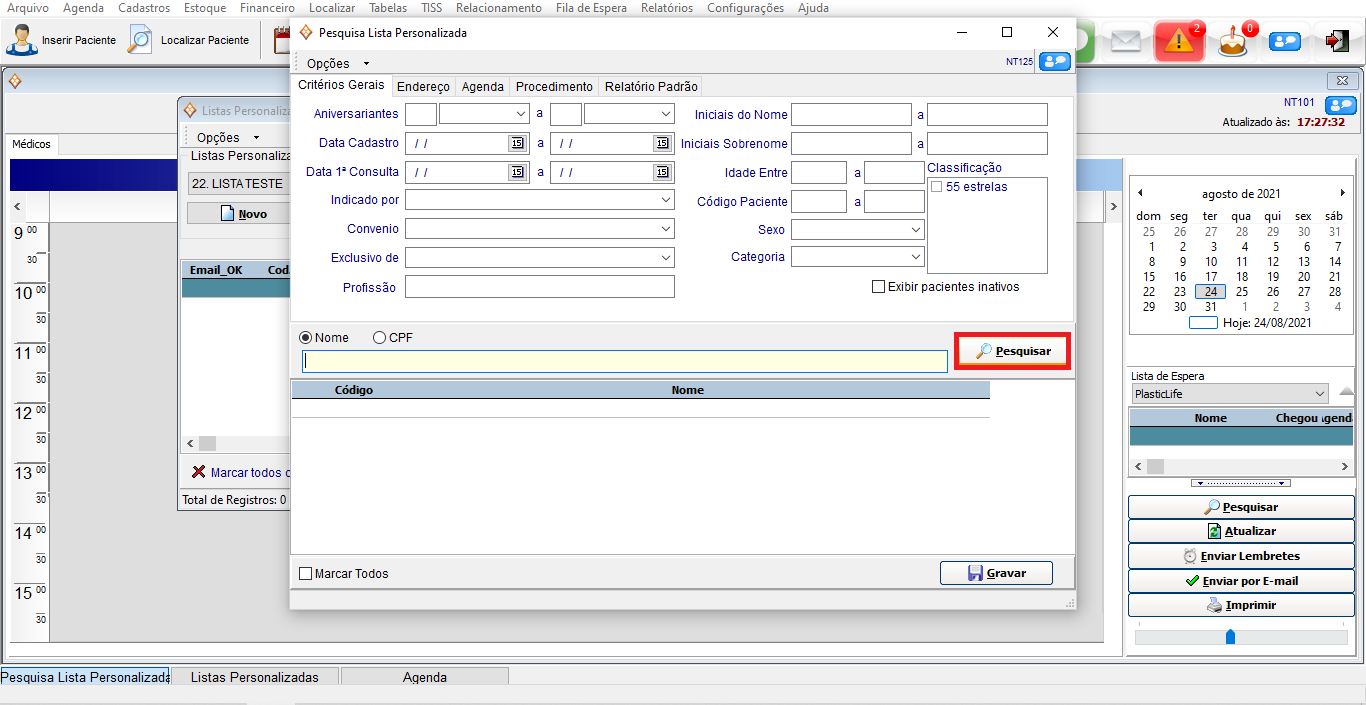Check the 55 estrelas classification box

(937, 187)
